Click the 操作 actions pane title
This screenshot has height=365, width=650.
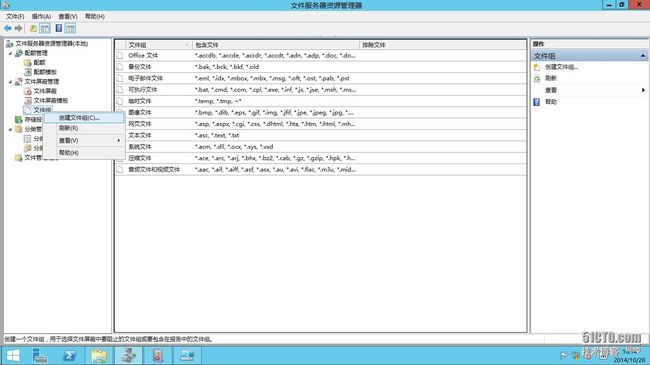point(538,44)
